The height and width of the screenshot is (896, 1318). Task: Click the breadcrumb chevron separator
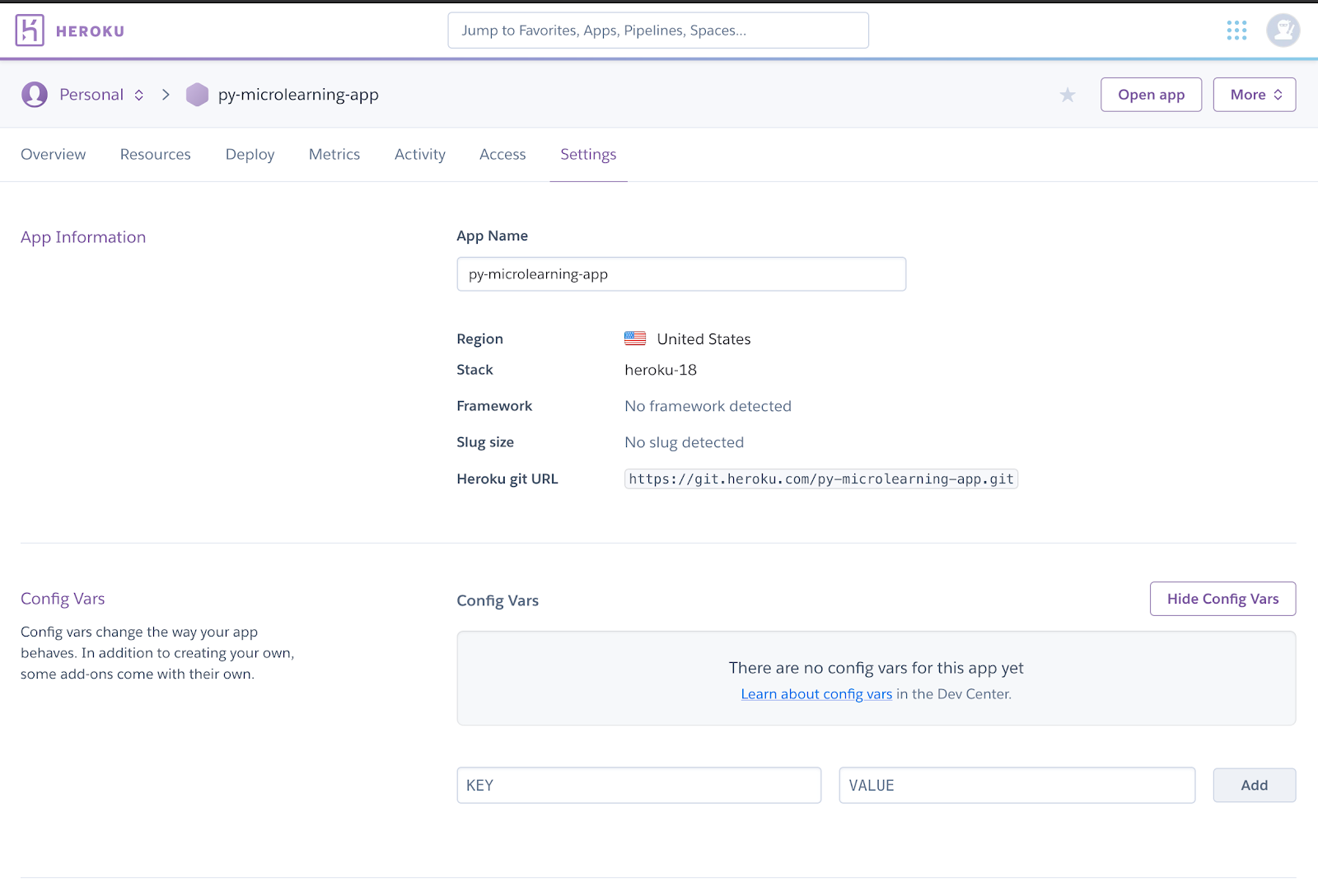click(x=166, y=95)
